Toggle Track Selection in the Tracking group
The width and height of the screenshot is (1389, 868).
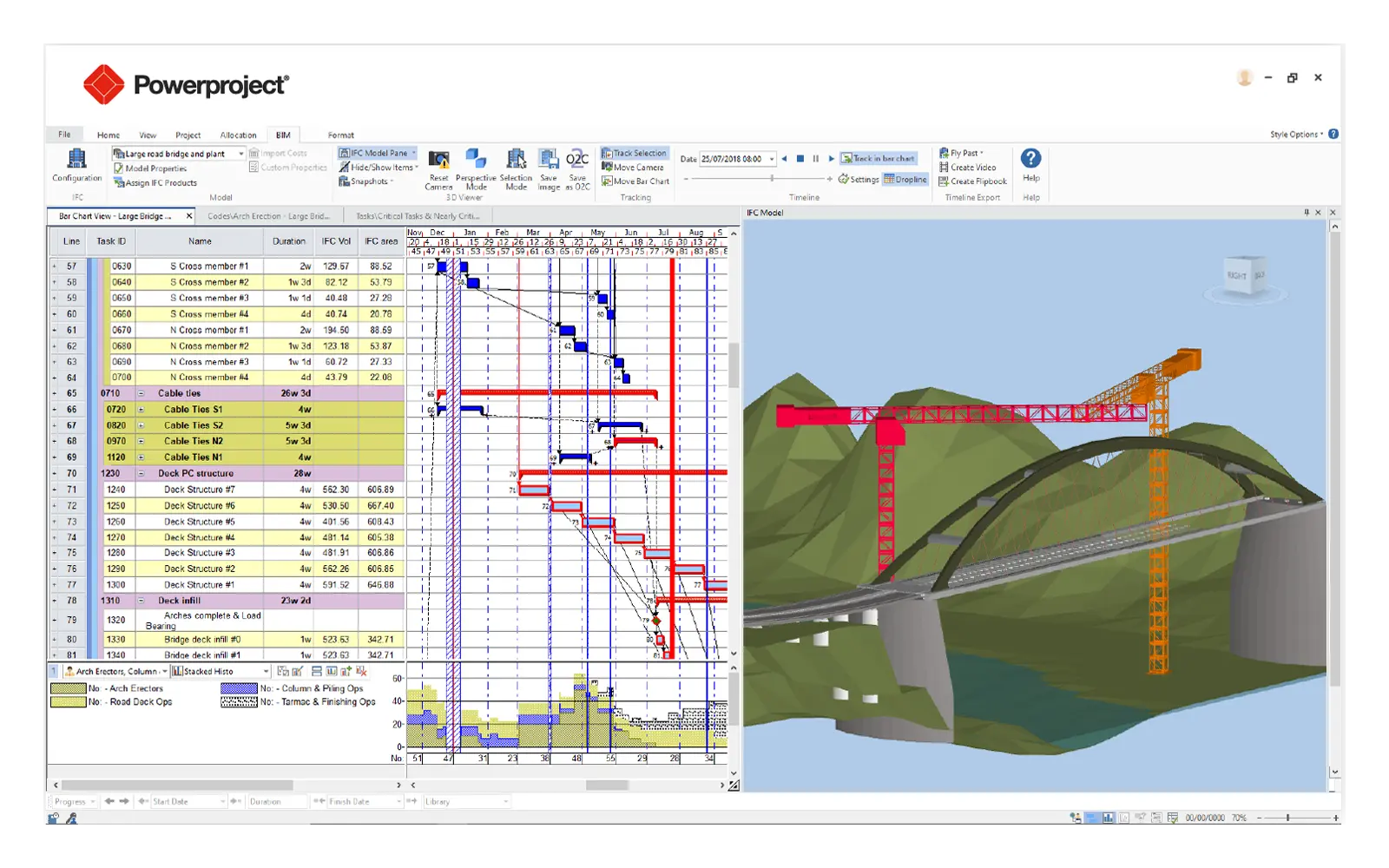(x=635, y=153)
